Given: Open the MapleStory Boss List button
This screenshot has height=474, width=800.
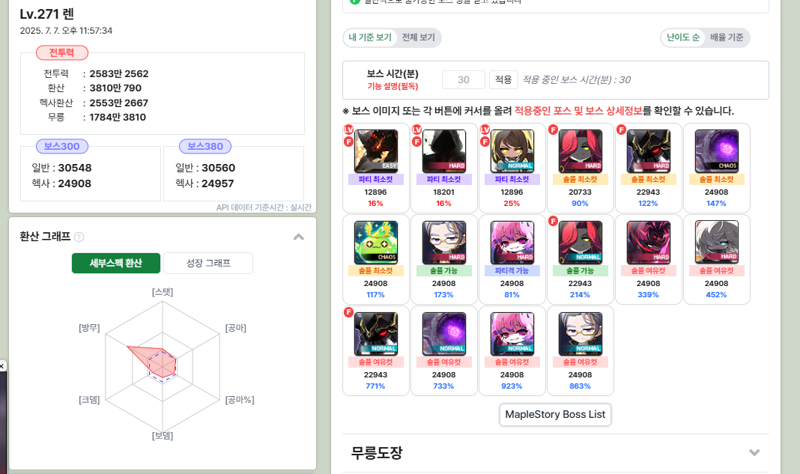Looking at the screenshot, I should (555, 414).
